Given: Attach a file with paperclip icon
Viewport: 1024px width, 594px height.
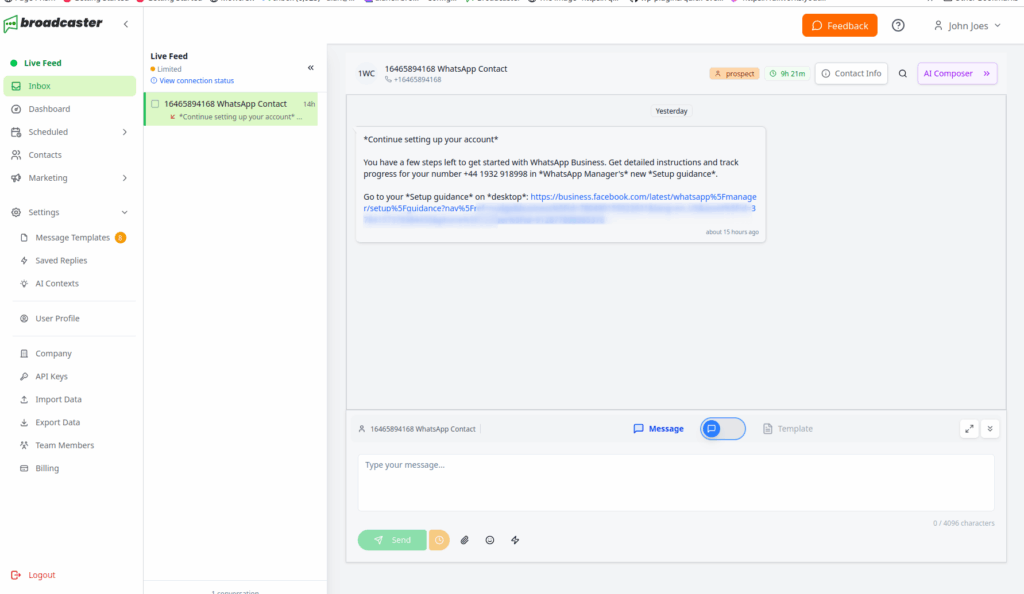Looking at the screenshot, I should tap(464, 540).
